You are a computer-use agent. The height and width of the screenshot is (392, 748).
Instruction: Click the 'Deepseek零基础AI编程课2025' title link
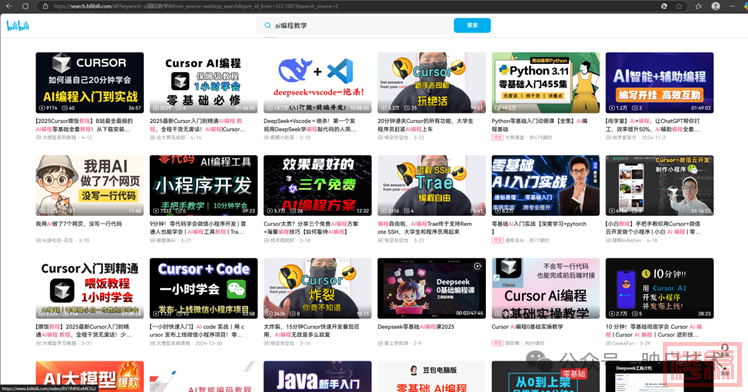point(416,327)
